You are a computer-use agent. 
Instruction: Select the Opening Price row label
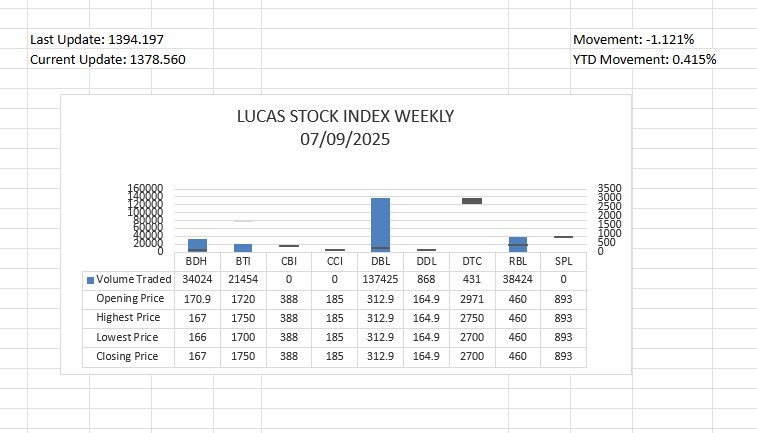[130, 298]
